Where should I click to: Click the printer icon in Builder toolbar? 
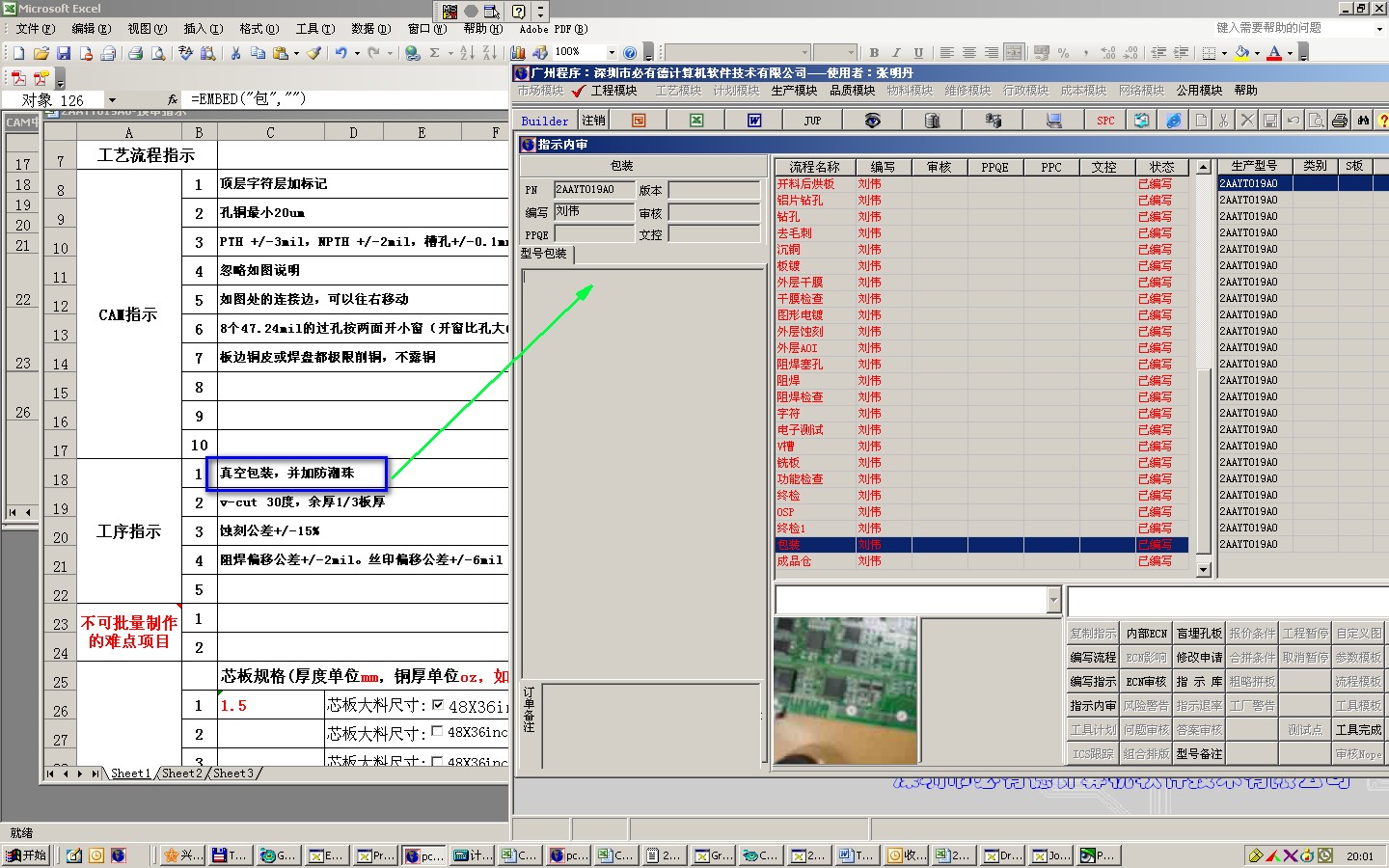coord(1340,121)
